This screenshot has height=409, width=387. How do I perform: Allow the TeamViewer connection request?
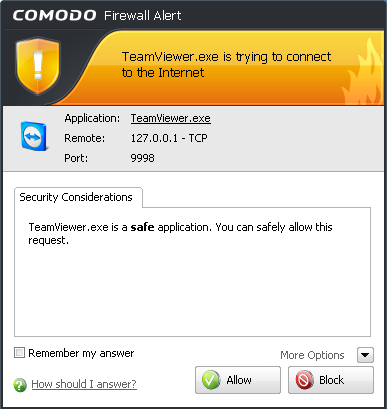(x=238, y=380)
